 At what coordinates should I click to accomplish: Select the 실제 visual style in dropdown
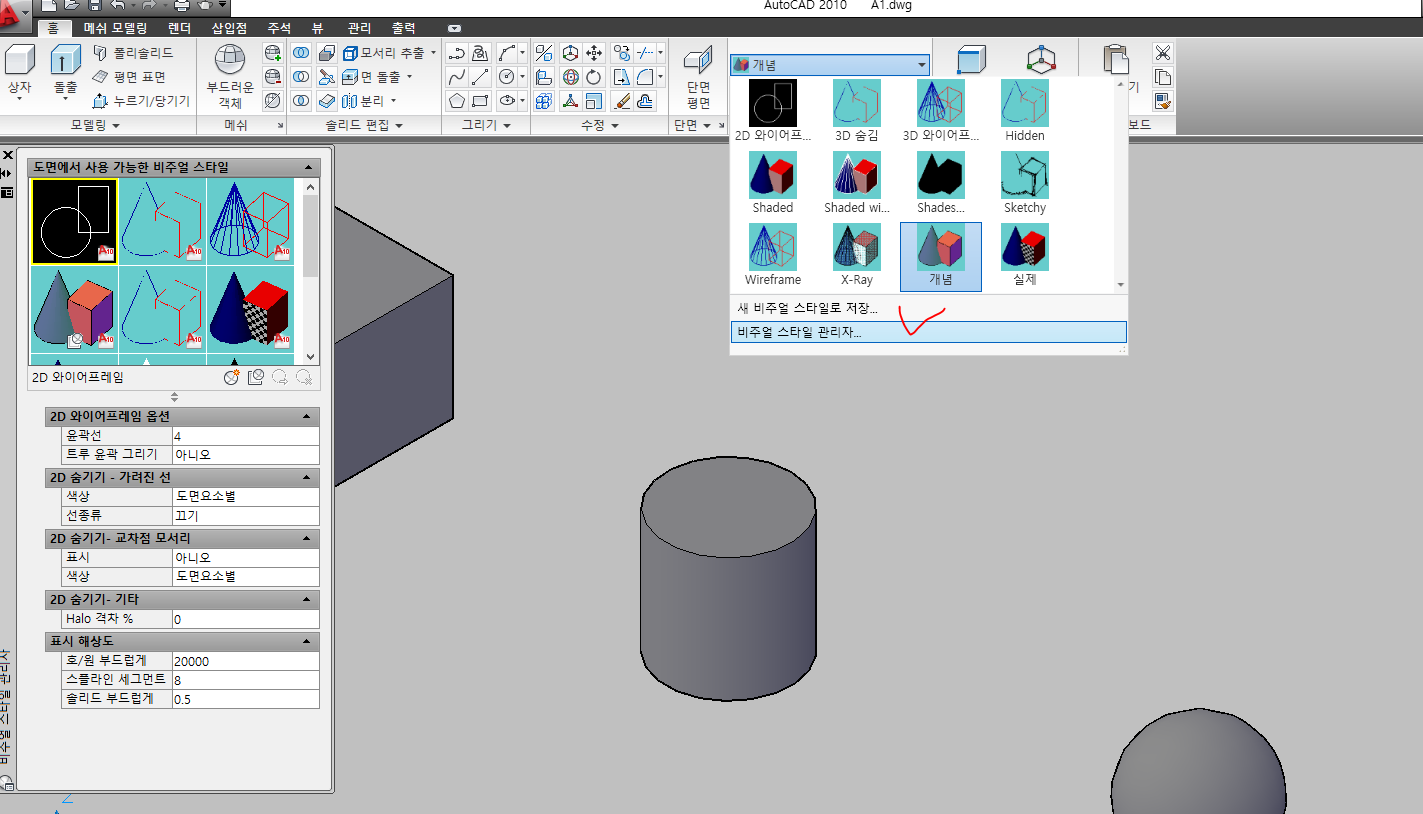pos(1025,255)
